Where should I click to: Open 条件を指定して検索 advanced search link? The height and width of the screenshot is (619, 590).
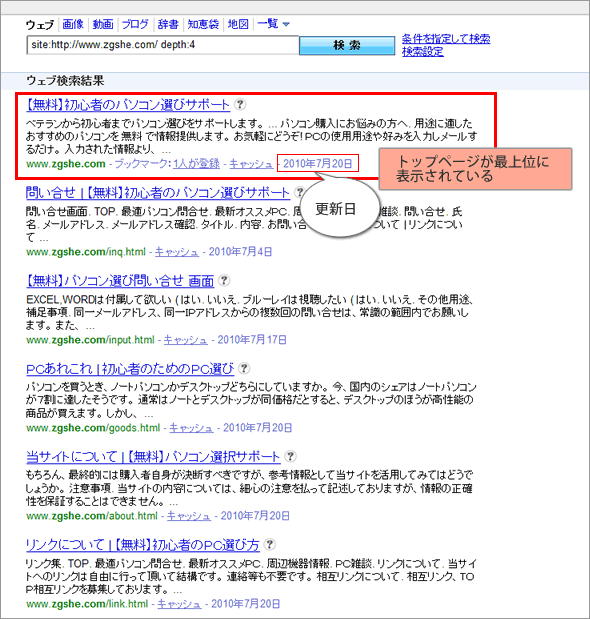(446, 39)
